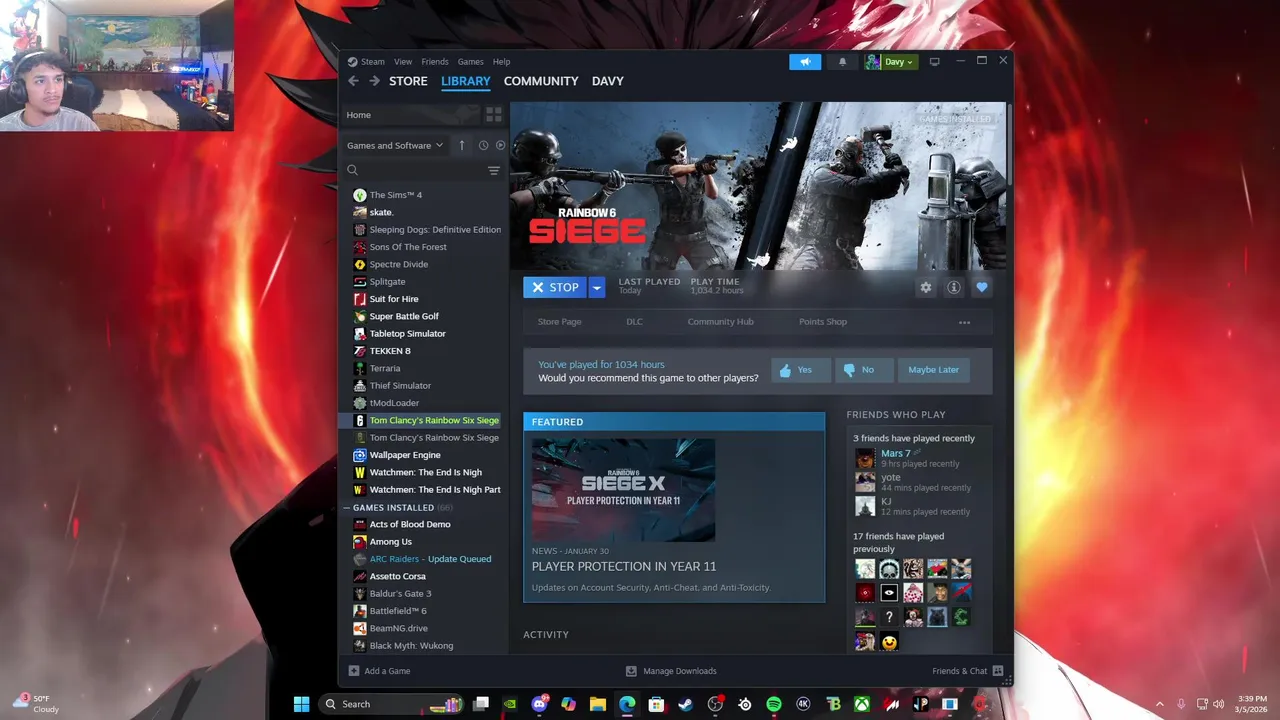Open the more options ellipsis next to Points Shop
The height and width of the screenshot is (720, 1280).
click(x=964, y=322)
